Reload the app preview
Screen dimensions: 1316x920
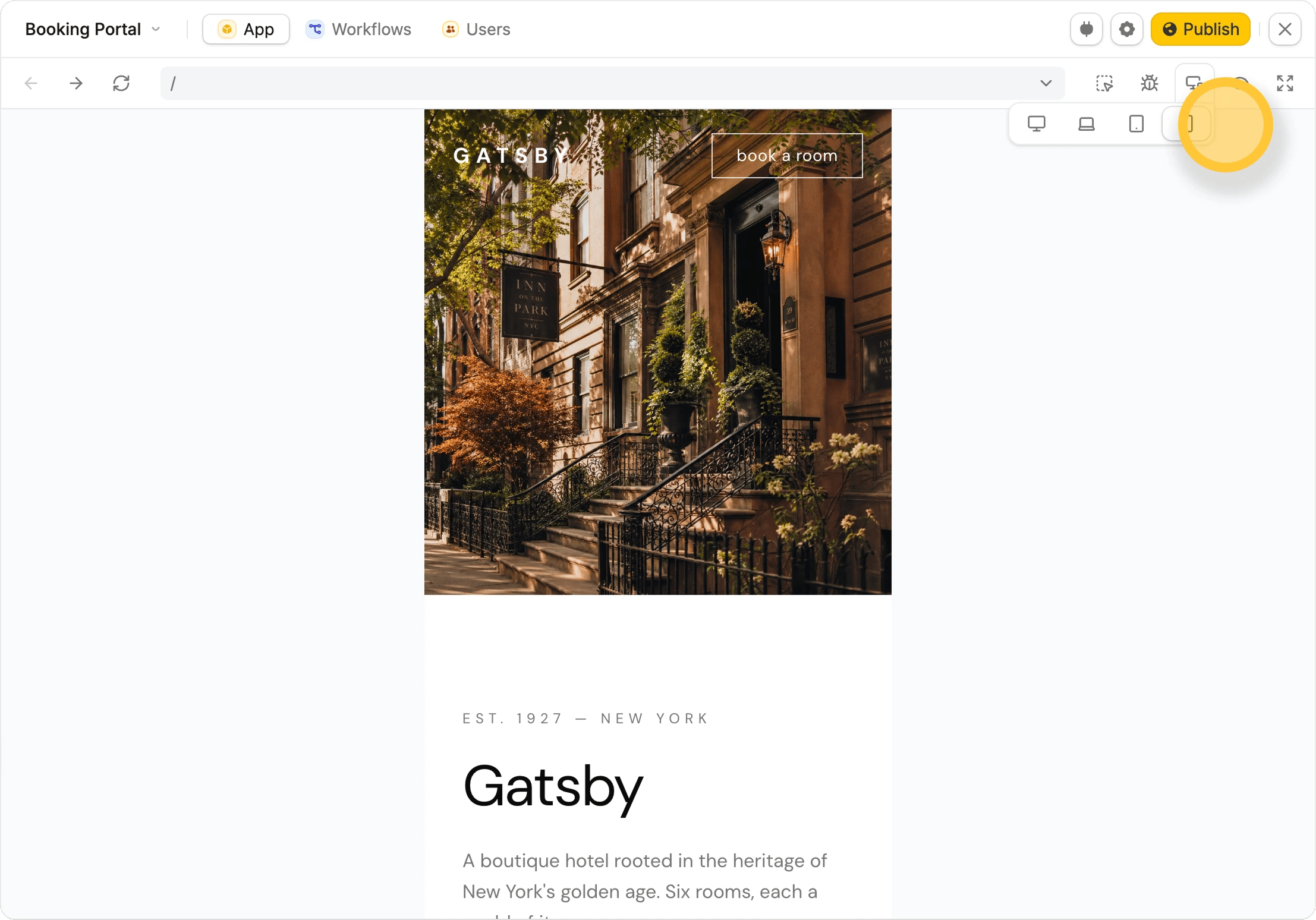121,83
